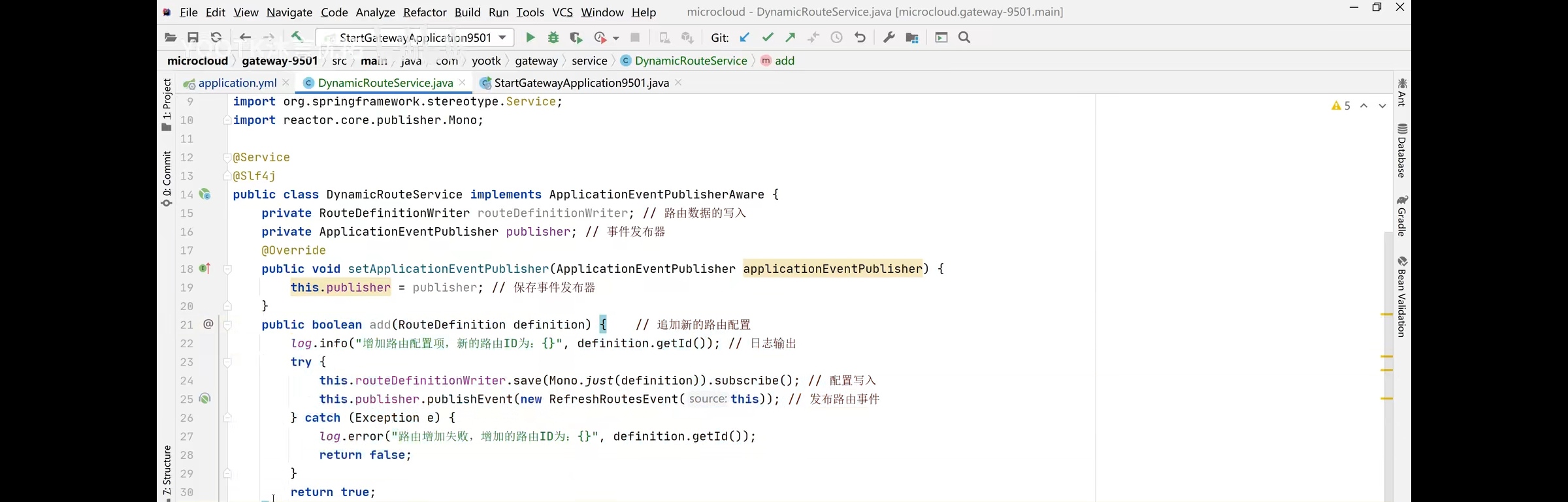This screenshot has height=502, width=1568.
Task: Click the Synchronize reload icon
Action: pos(216,38)
